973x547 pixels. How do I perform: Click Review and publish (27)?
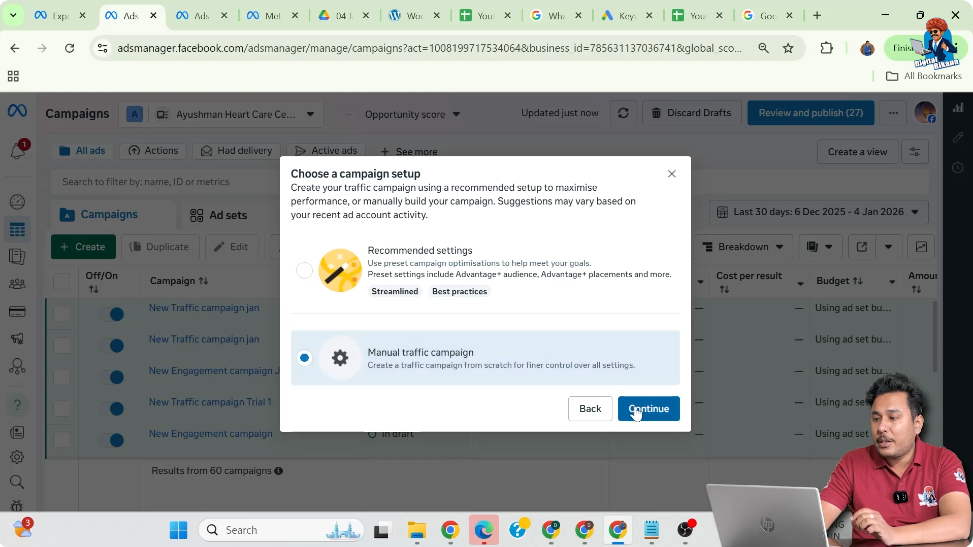(x=810, y=113)
